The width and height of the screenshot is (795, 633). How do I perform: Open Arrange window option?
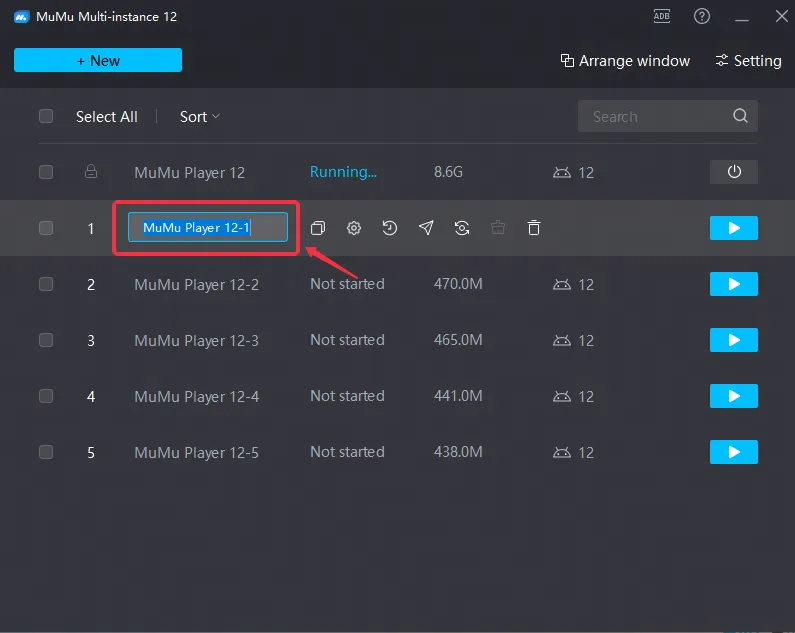625,61
